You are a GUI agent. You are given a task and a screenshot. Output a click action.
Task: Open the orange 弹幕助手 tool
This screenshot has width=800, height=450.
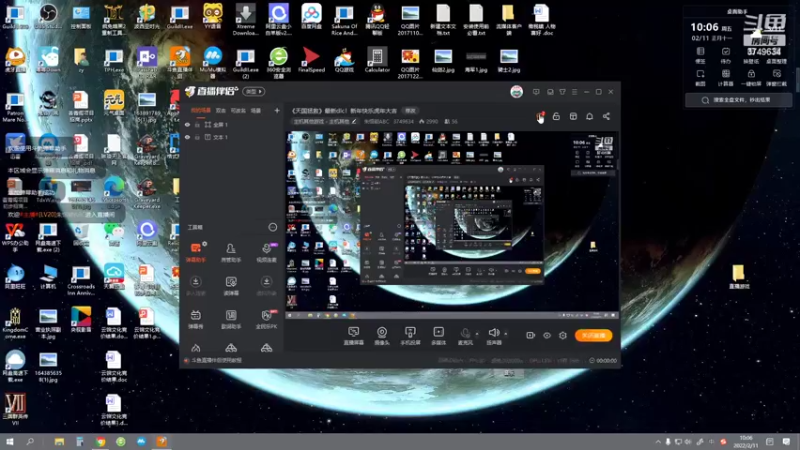click(196, 252)
